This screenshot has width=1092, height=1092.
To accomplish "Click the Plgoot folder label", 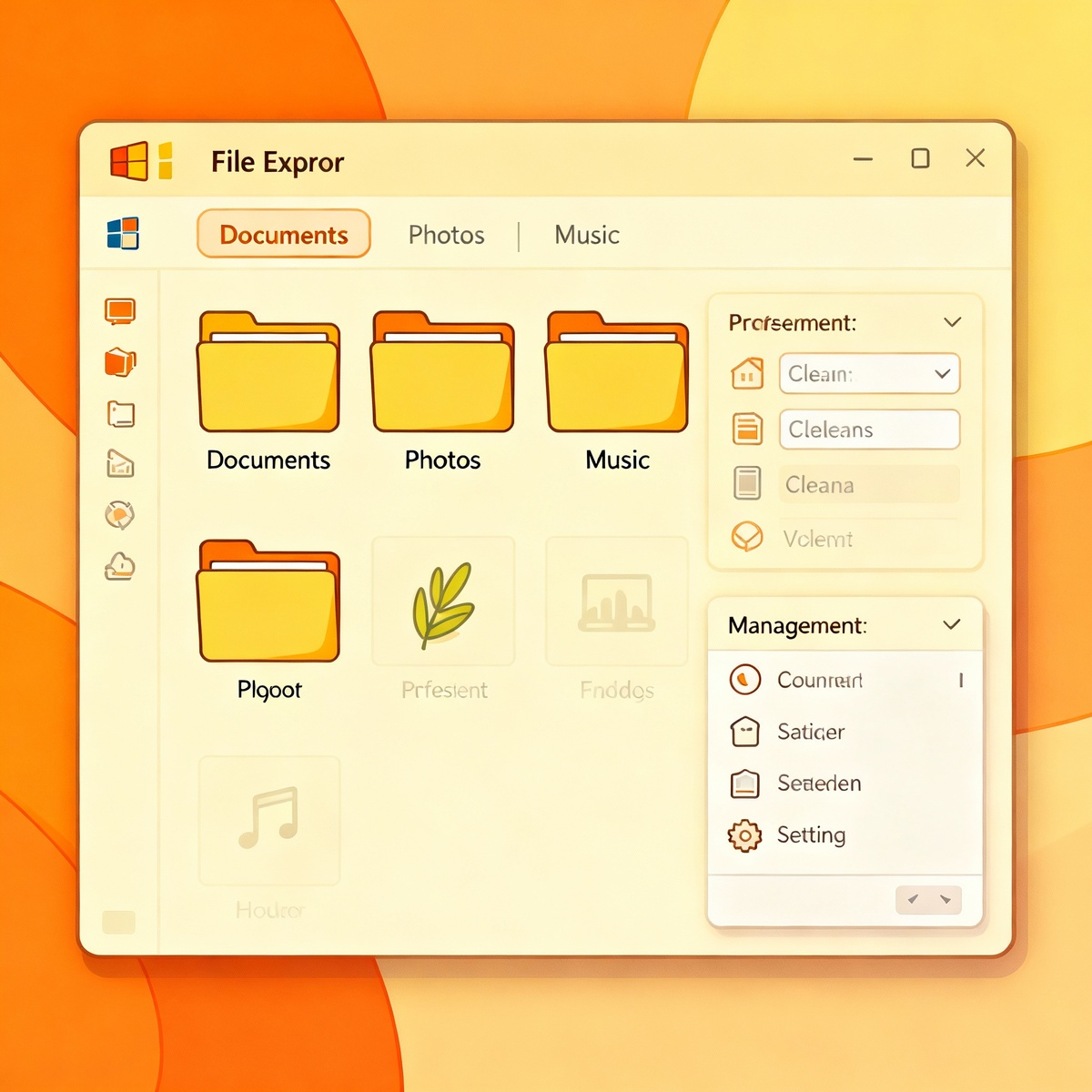I will tap(269, 690).
